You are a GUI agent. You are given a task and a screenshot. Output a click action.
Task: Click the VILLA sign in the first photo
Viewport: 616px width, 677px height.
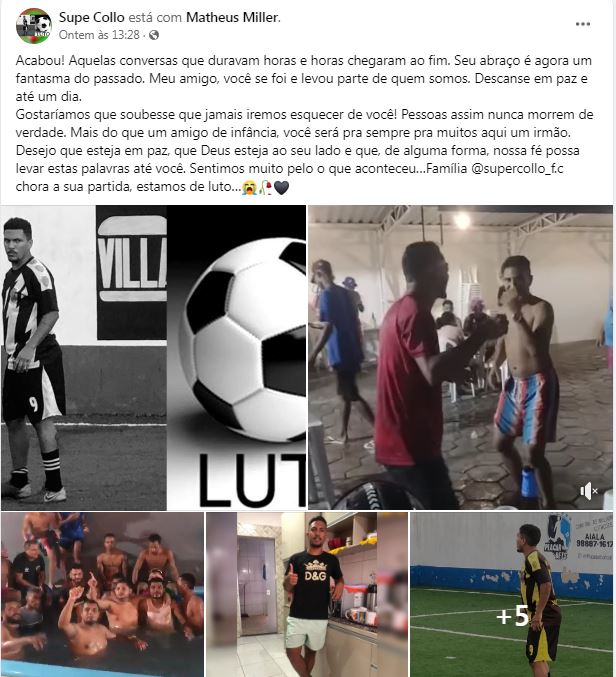[132, 272]
